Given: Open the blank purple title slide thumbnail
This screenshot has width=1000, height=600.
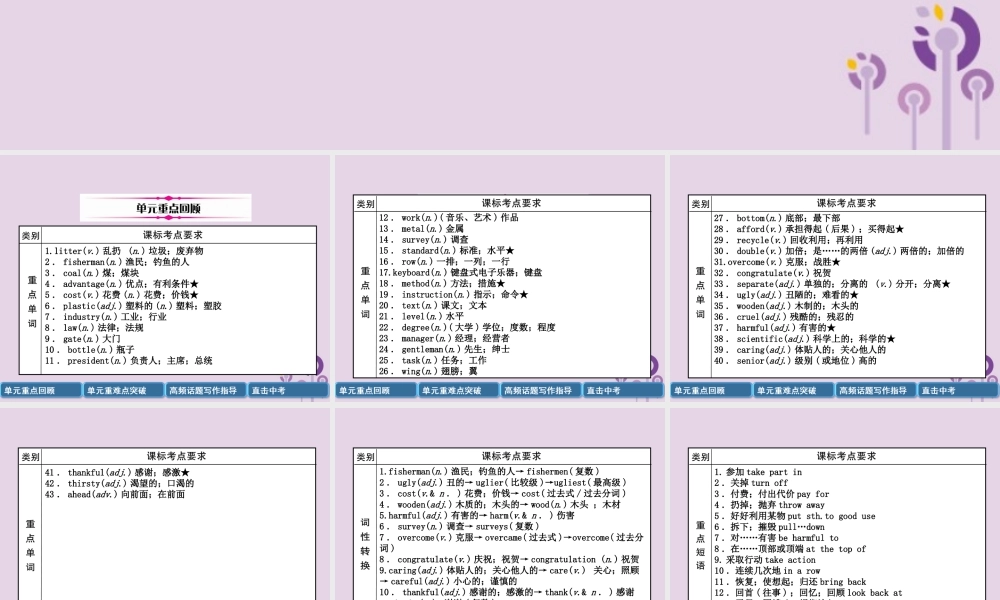Looking at the screenshot, I should [x=500, y=75].
